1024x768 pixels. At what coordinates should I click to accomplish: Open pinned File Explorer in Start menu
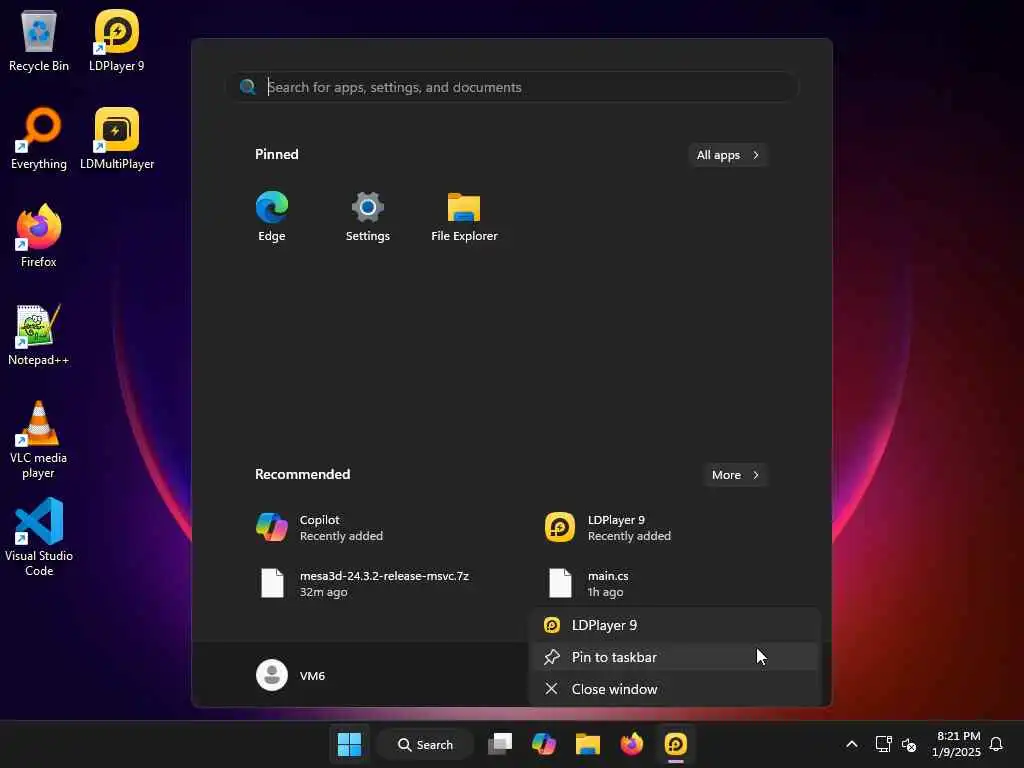464,216
